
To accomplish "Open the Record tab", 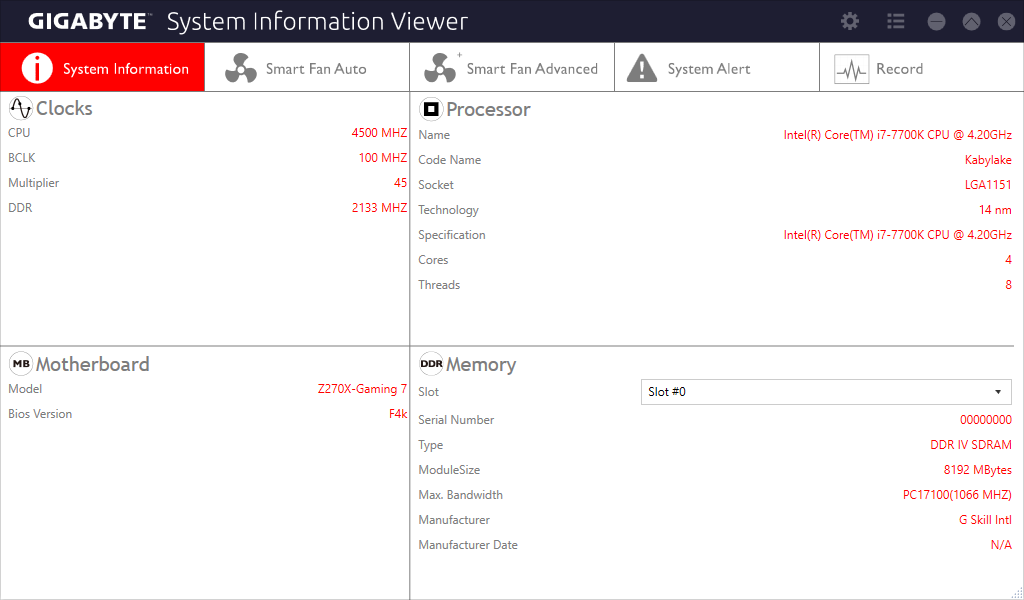I will tap(921, 67).
